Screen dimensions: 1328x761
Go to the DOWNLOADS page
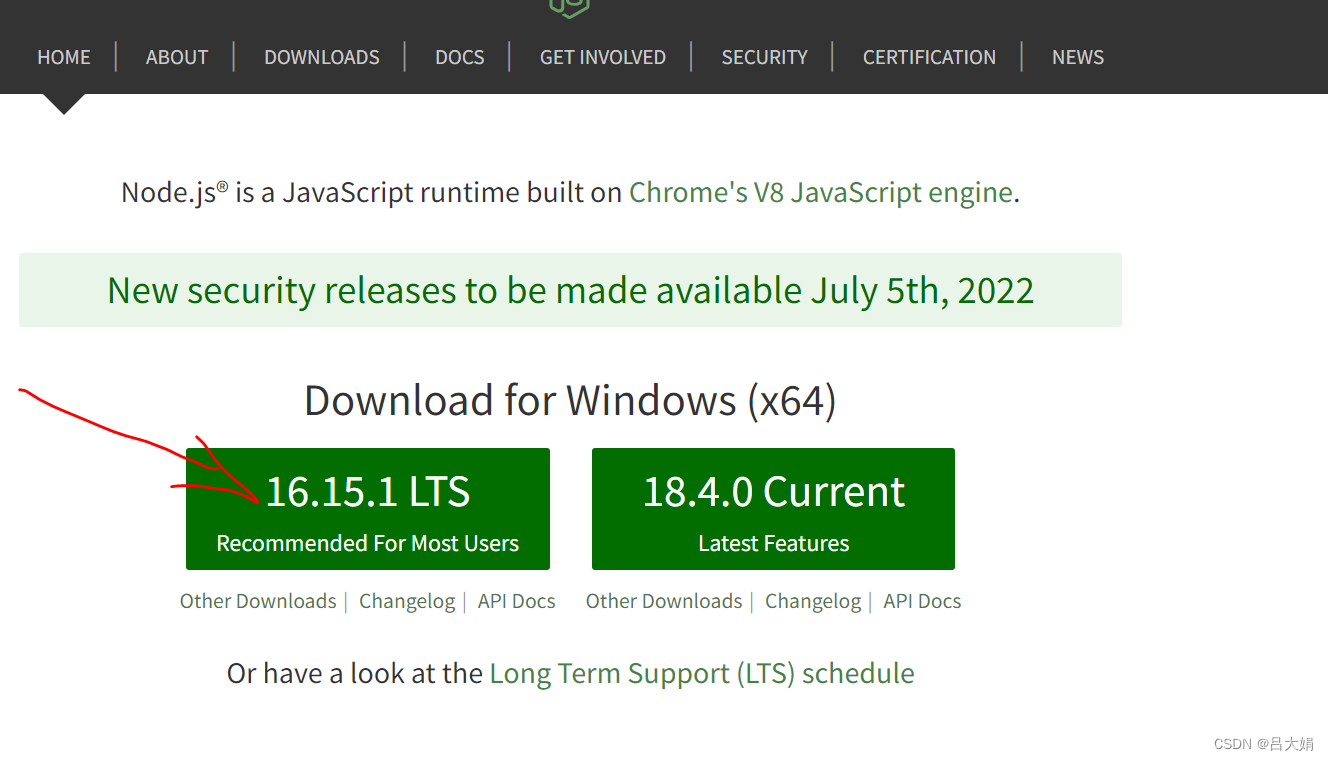click(322, 57)
